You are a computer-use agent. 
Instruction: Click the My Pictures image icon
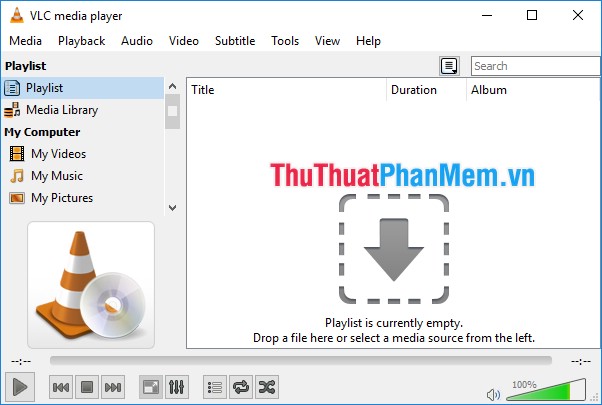[17, 198]
